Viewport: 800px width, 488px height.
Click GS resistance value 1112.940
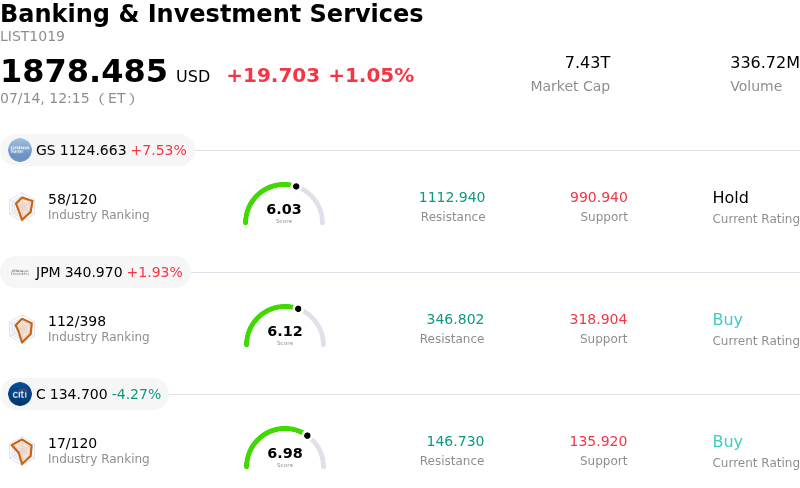point(452,197)
